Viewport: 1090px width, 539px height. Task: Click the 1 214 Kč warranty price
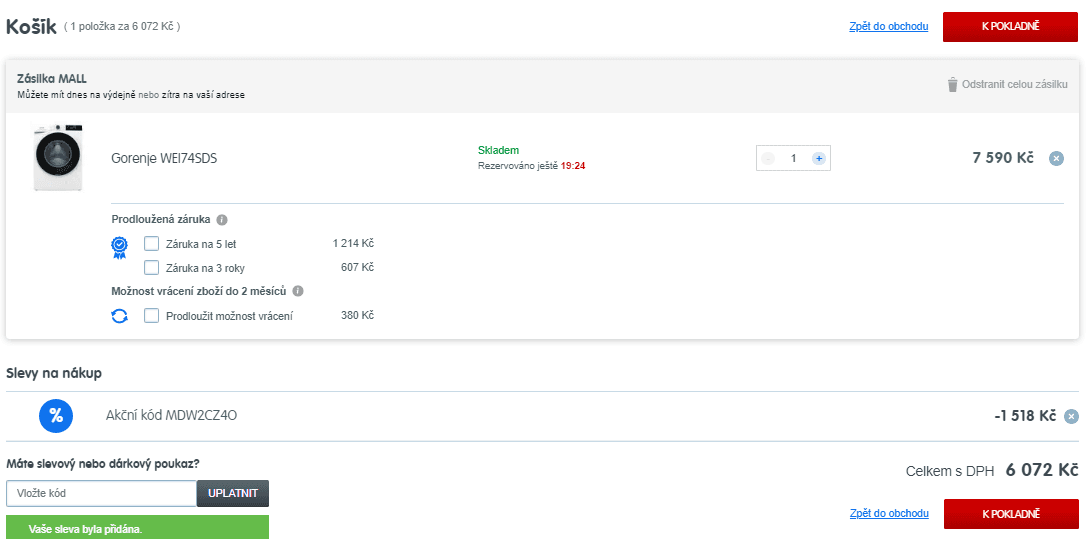[353, 243]
